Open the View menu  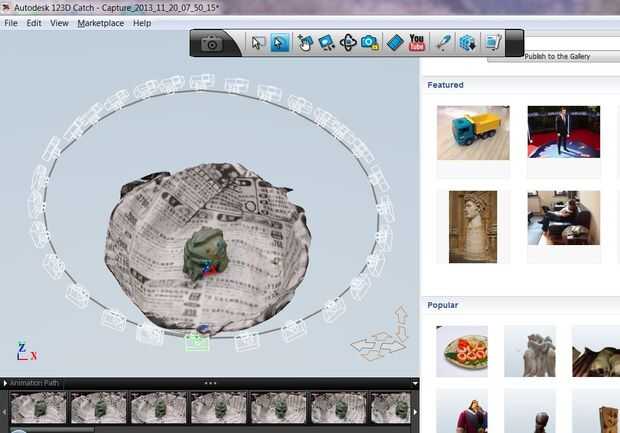click(59, 23)
